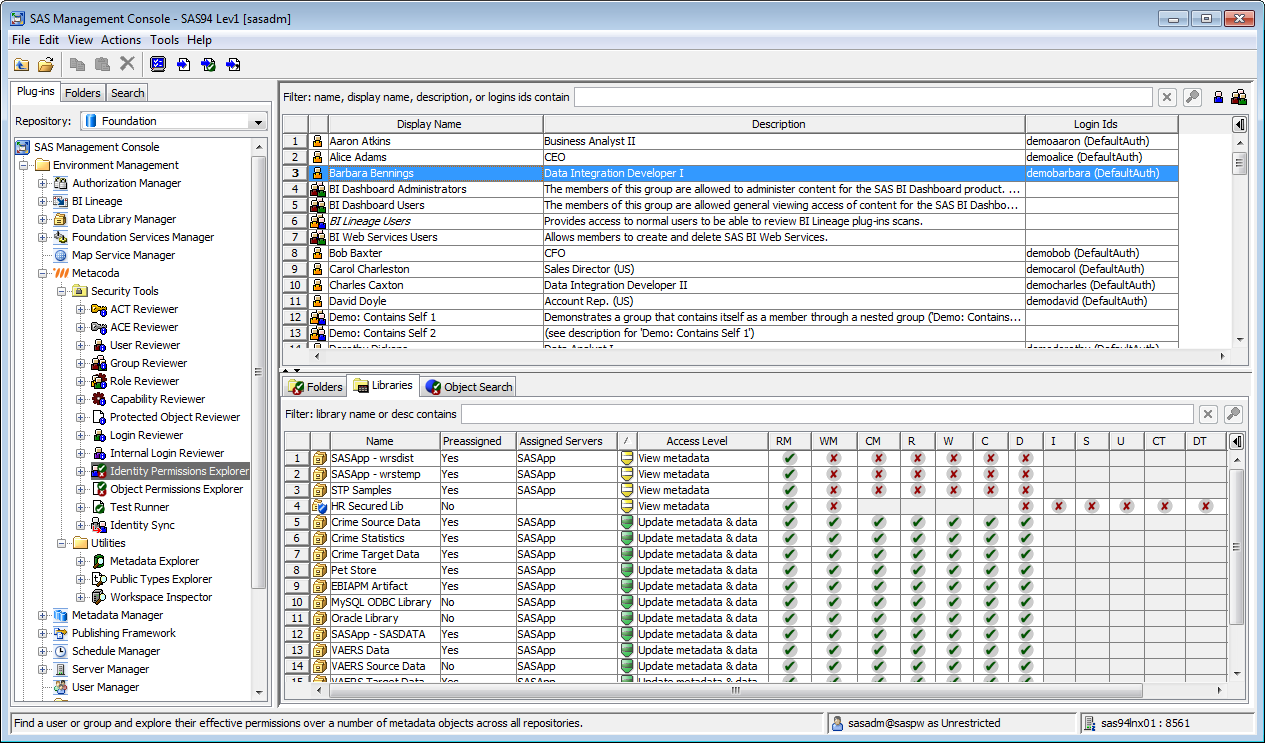Click the W denied mark for STP Samples

[953, 490]
